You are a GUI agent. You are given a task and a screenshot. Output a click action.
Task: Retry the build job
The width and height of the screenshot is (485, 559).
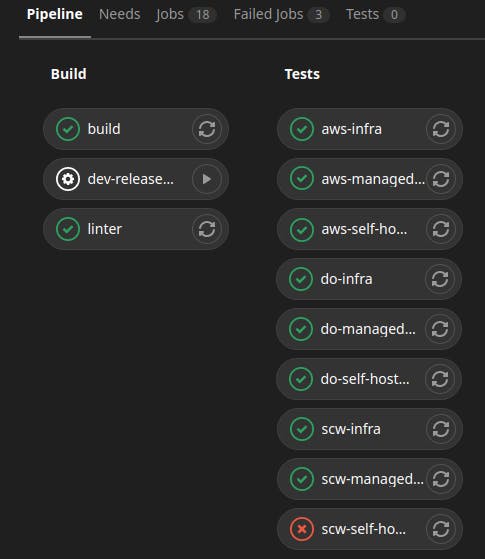pyautogui.click(x=206, y=129)
